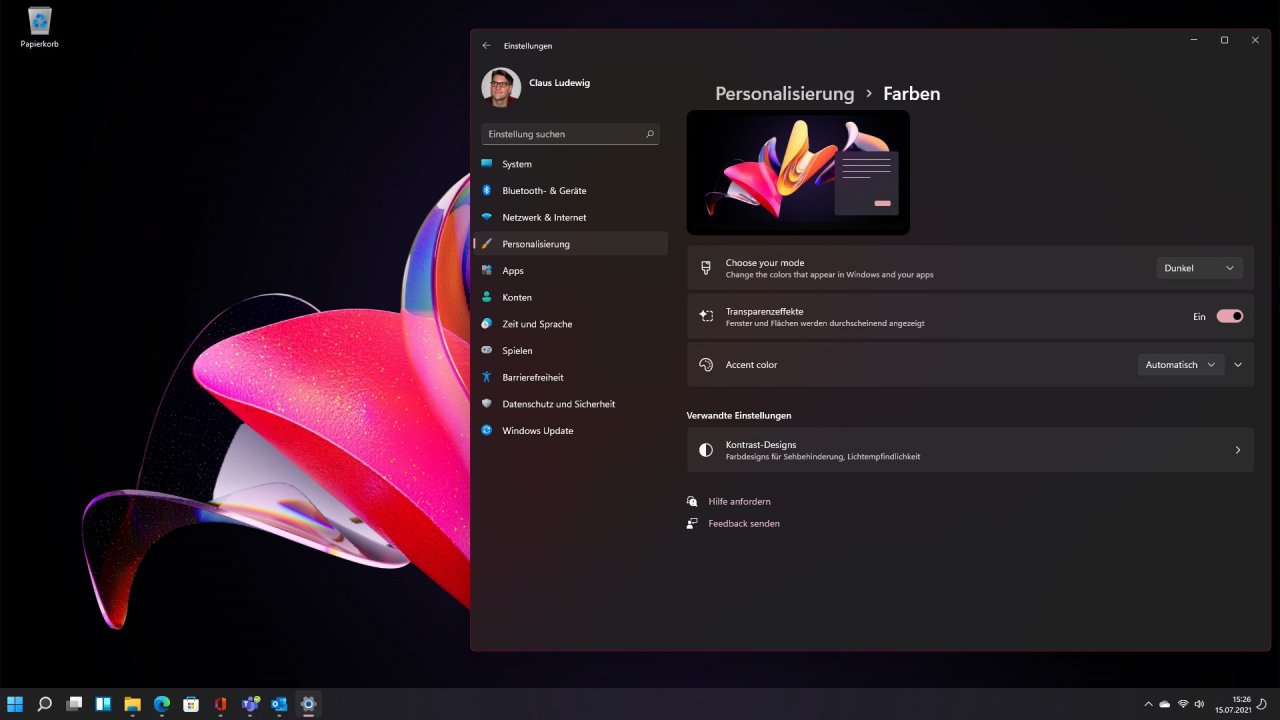This screenshot has width=1280, height=720.
Task: Open Outlook from the taskbar
Action: [279, 704]
